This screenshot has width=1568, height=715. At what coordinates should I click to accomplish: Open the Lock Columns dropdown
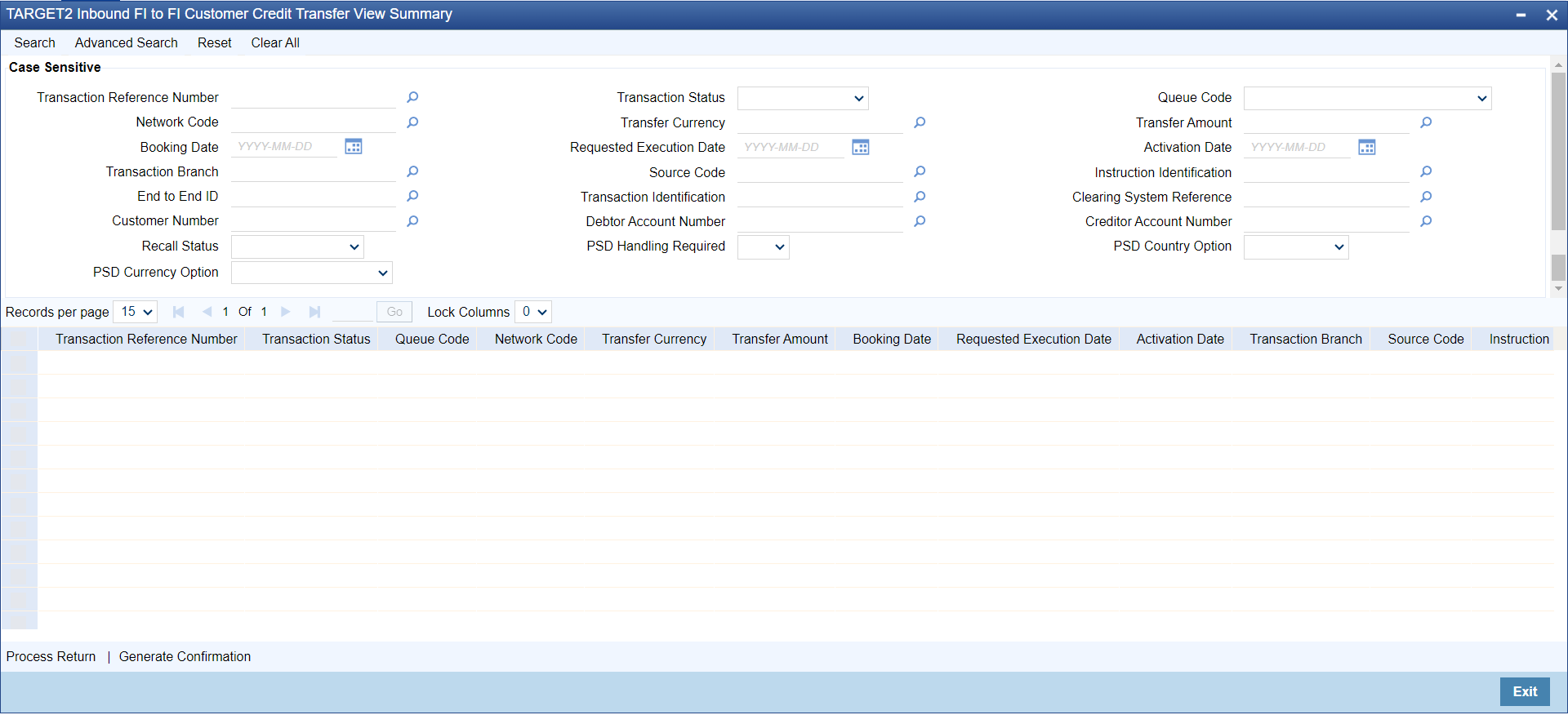pyautogui.click(x=533, y=312)
